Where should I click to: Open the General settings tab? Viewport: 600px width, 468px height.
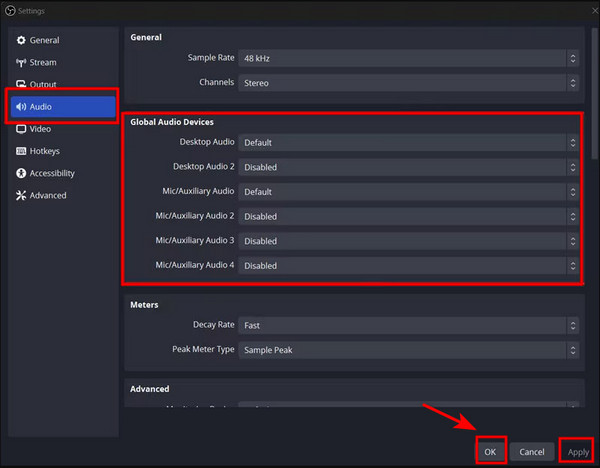point(63,40)
